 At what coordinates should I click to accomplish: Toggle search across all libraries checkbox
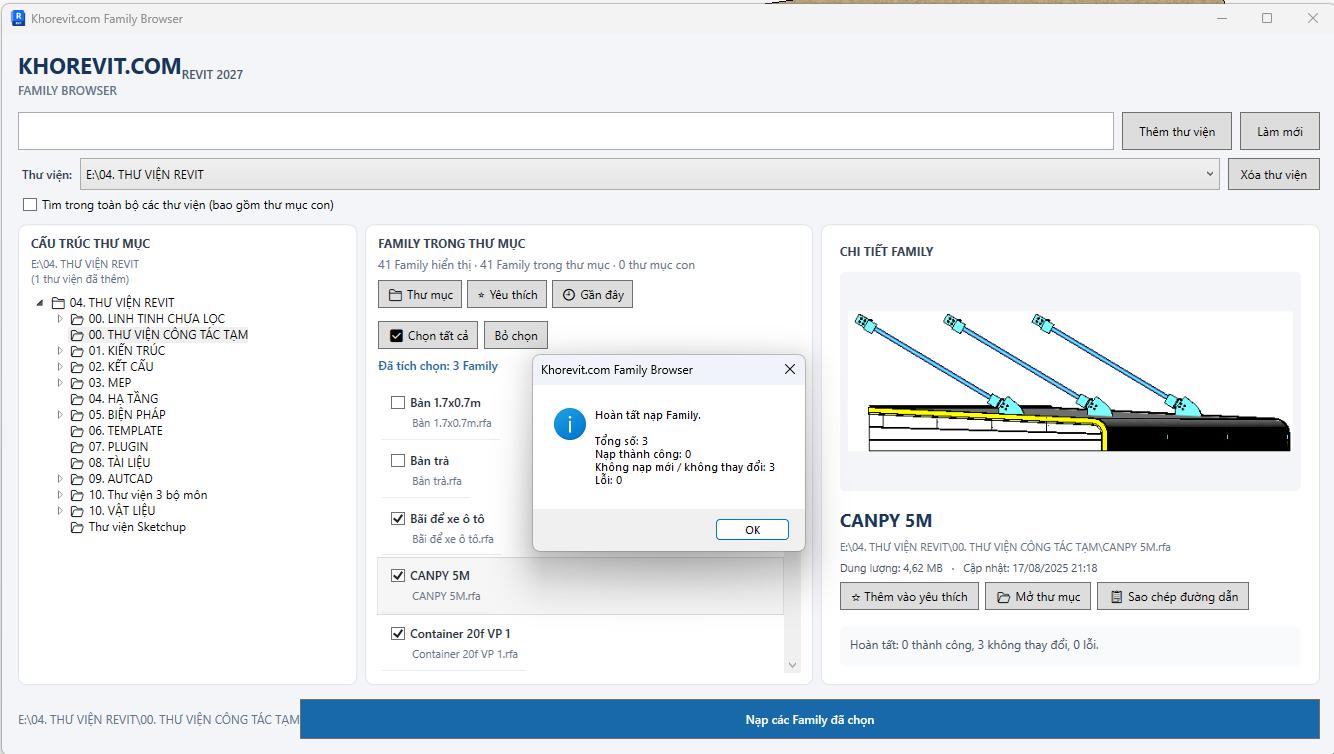30,205
